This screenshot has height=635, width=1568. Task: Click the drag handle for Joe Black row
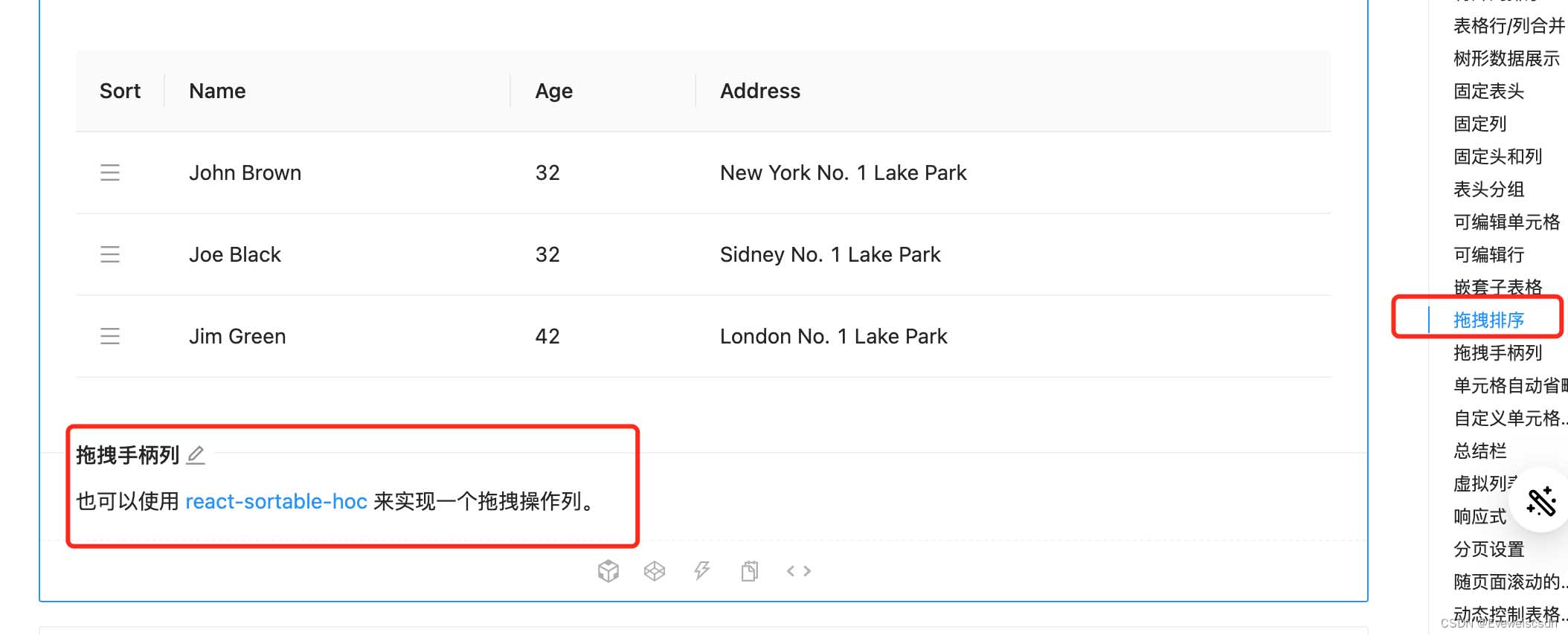110,254
